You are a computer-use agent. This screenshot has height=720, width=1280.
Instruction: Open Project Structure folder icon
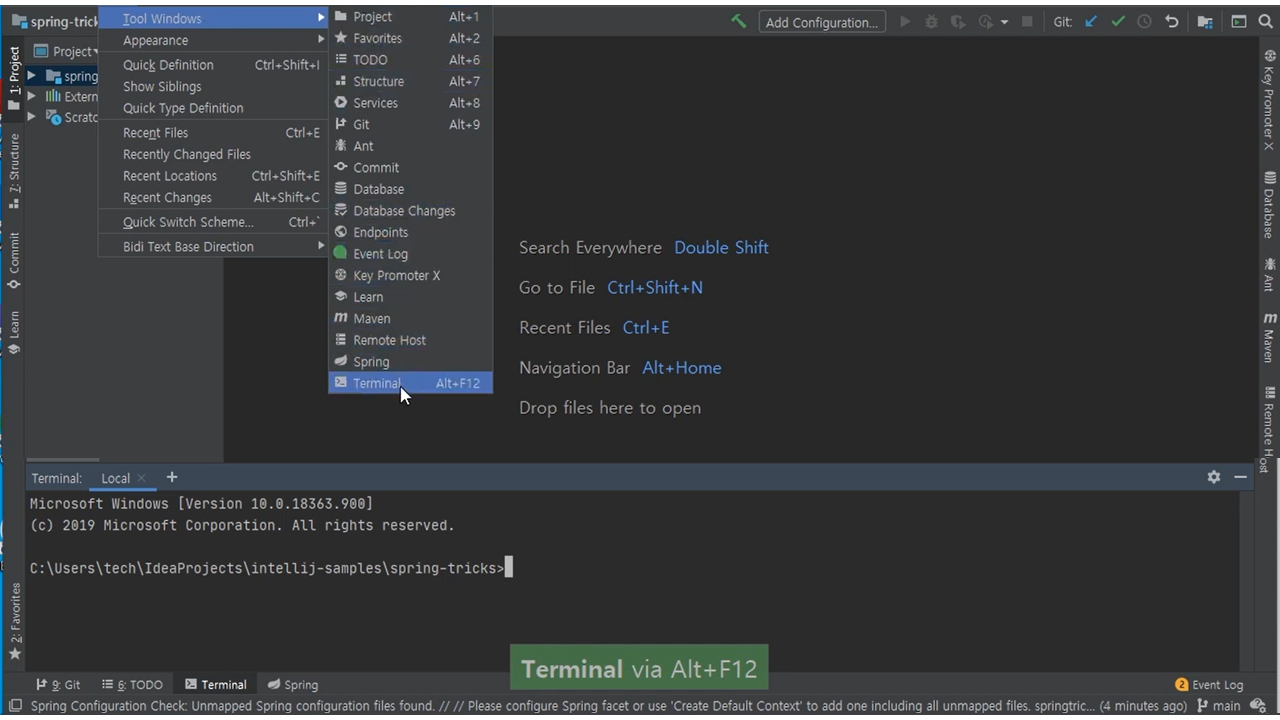[x=1205, y=21]
